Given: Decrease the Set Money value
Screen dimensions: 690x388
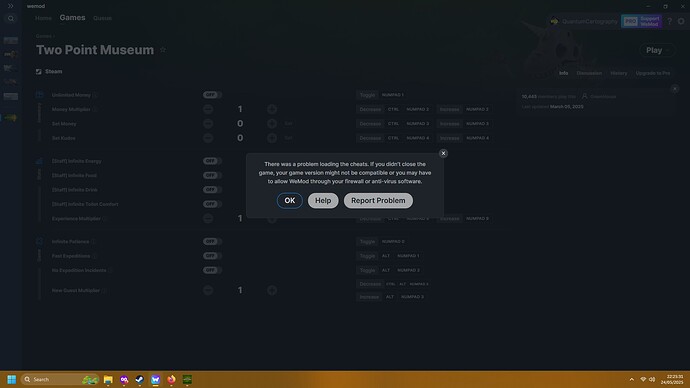Looking at the screenshot, I should 208,124.
